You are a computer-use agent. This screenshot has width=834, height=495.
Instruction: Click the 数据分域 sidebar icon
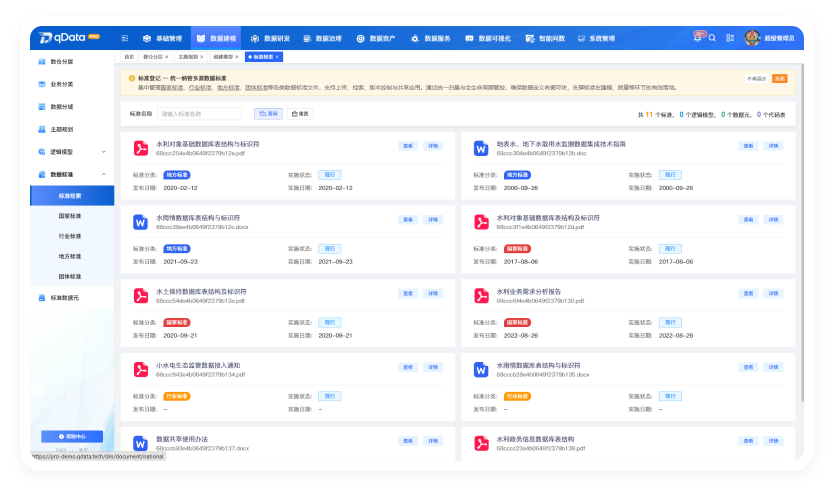(x=42, y=107)
